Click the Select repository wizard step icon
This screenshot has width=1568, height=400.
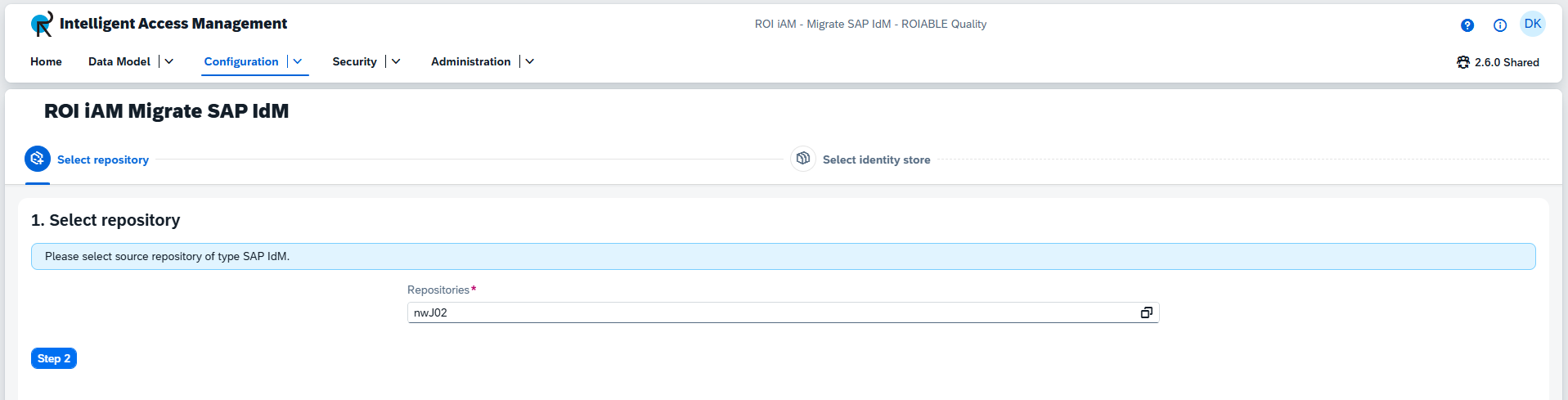[x=38, y=159]
